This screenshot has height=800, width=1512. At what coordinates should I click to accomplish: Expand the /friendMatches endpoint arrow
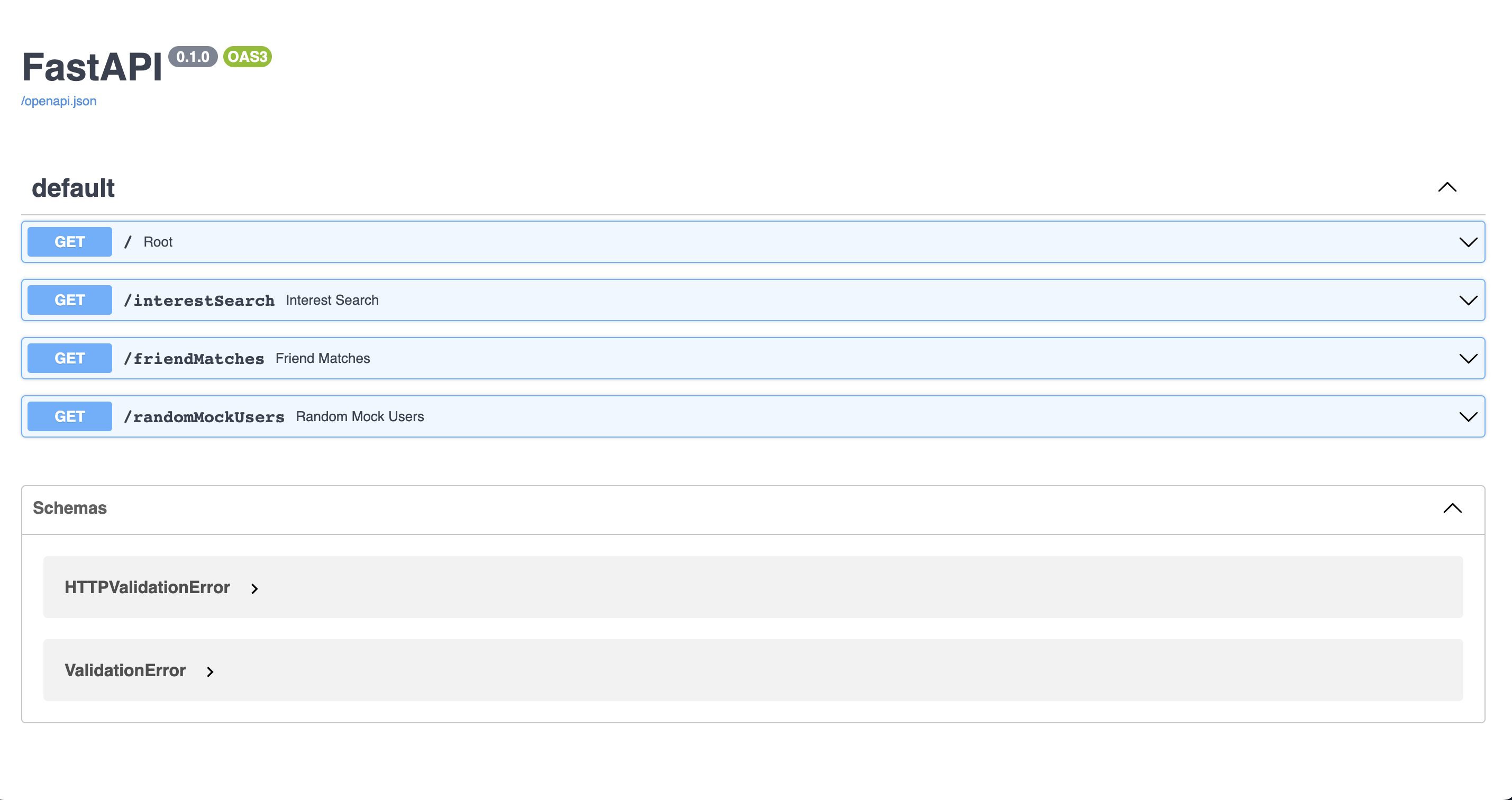point(1468,358)
